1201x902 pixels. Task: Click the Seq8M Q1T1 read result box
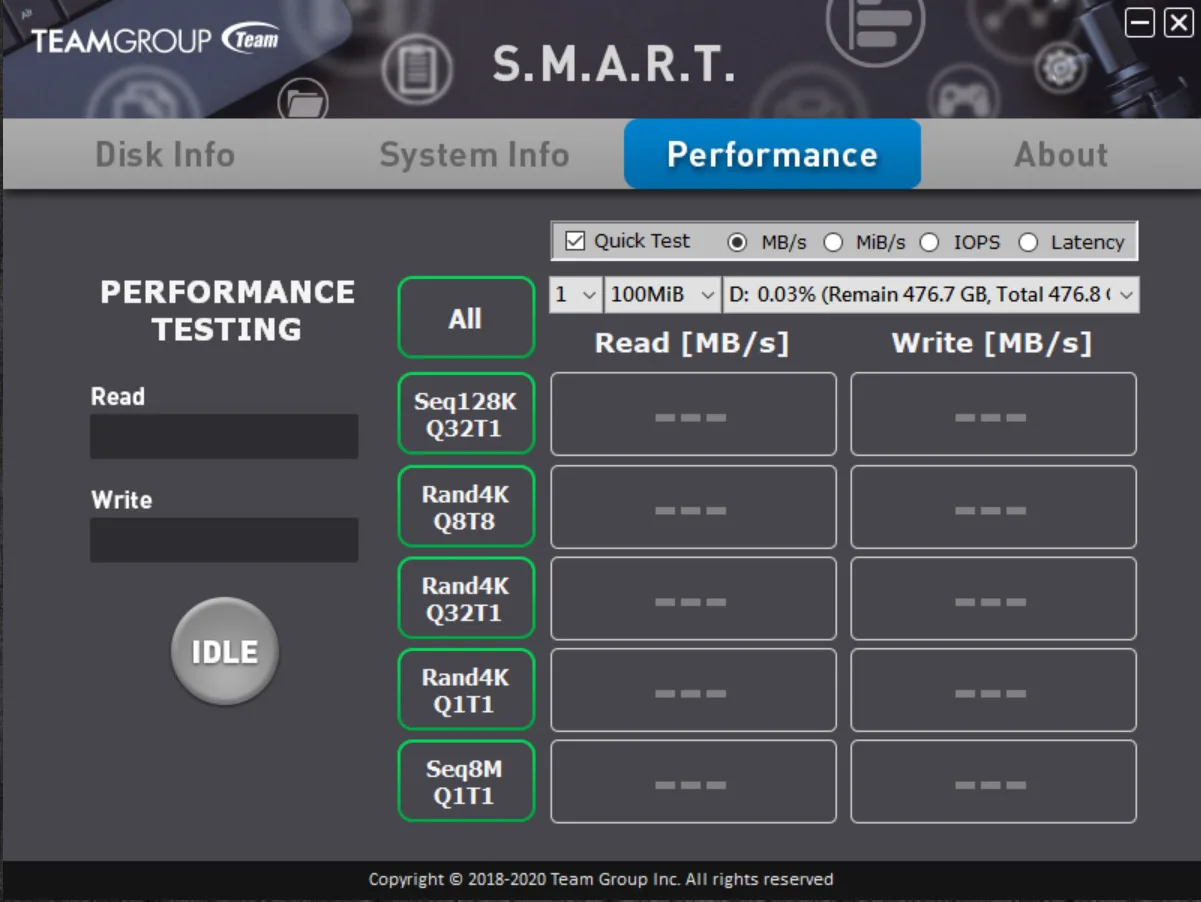click(x=693, y=782)
